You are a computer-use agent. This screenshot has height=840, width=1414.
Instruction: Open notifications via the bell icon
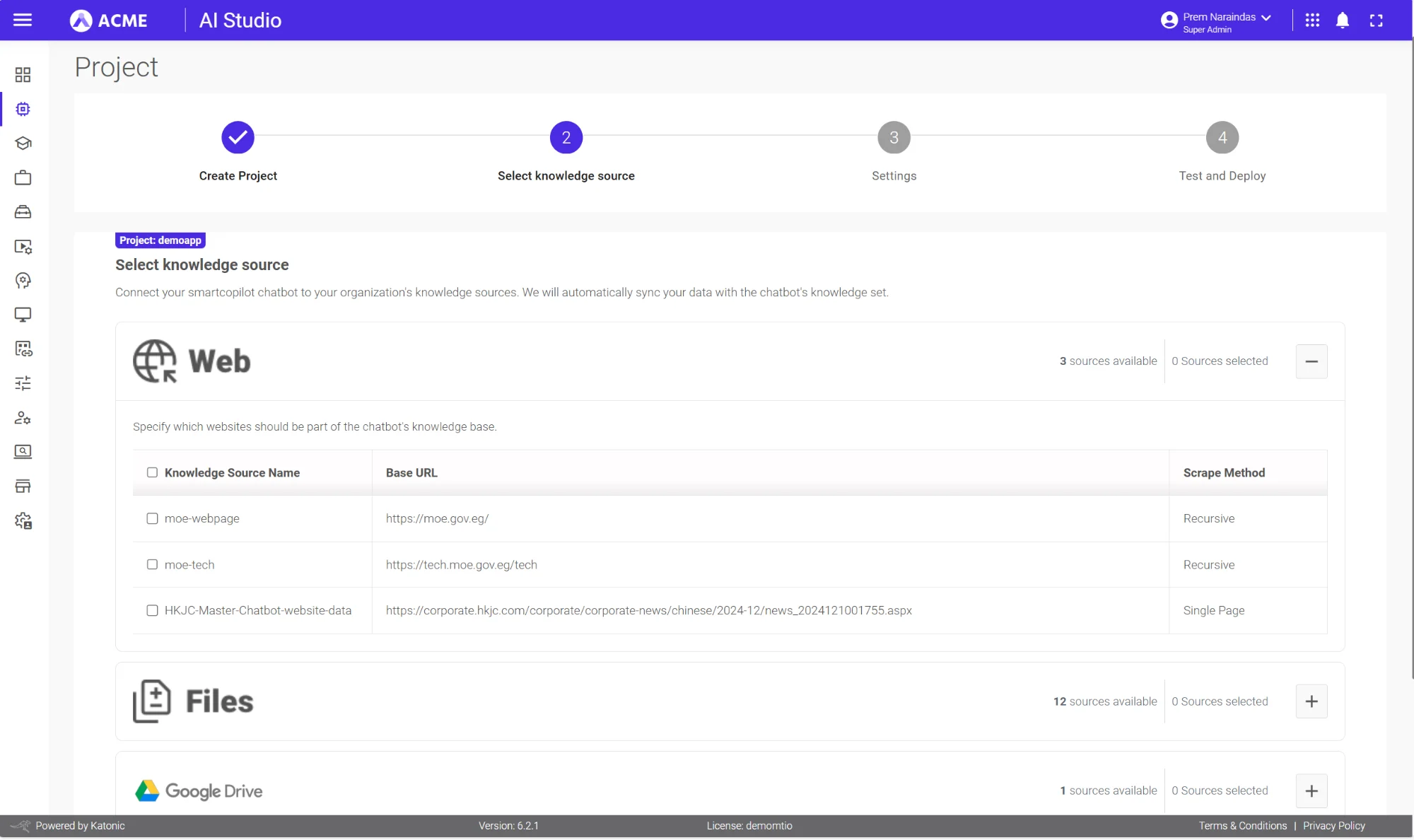point(1343,21)
